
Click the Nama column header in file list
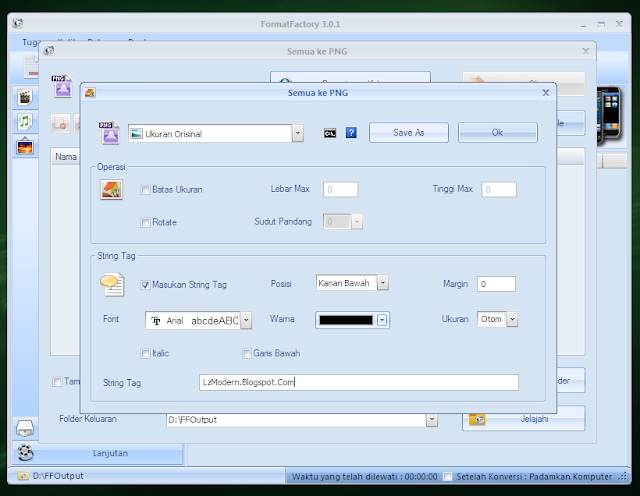[x=66, y=157]
